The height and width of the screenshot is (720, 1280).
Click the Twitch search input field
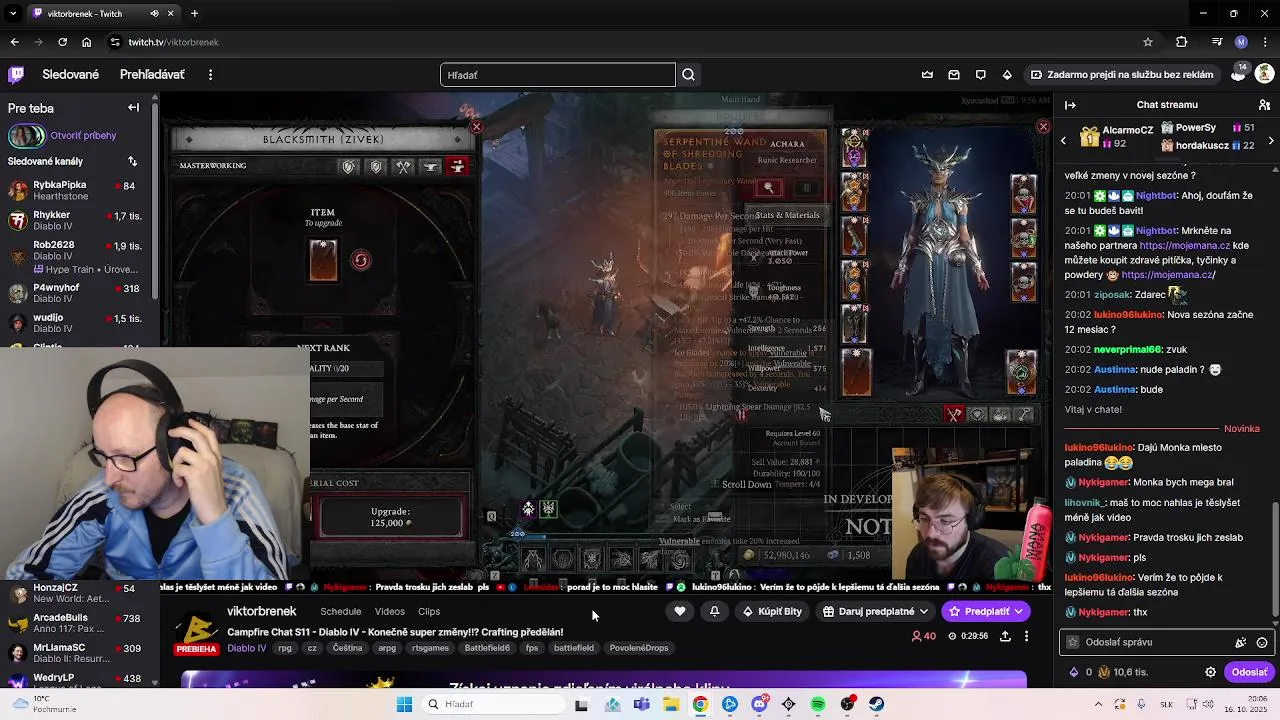tap(558, 75)
